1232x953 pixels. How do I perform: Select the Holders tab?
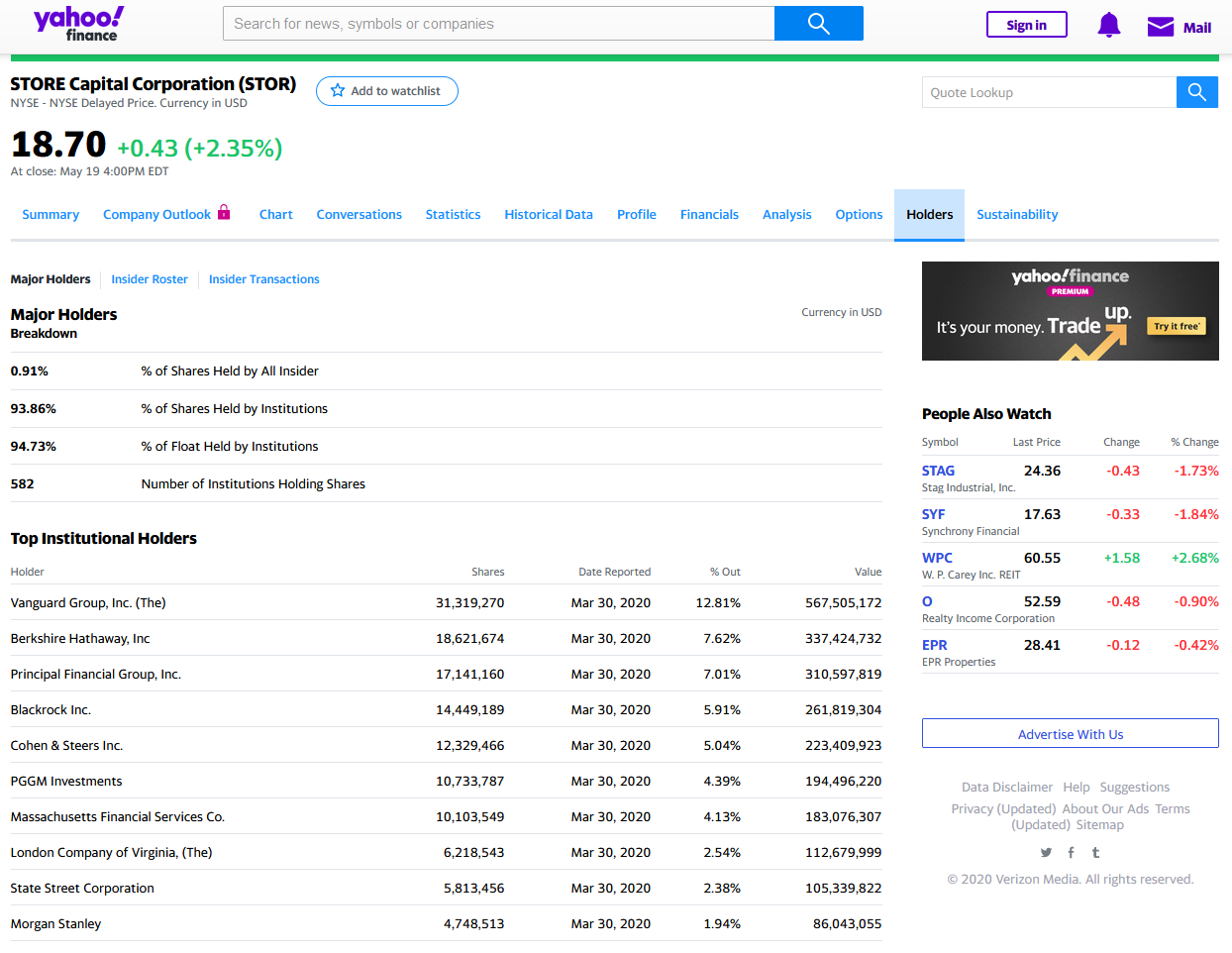[x=929, y=214]
